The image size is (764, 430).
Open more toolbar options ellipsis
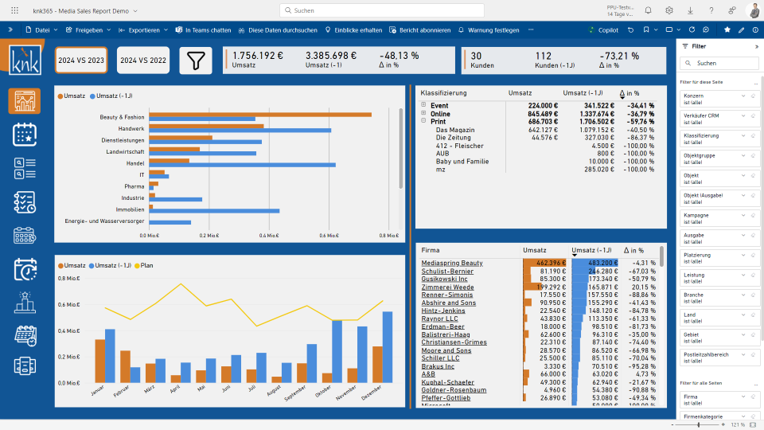(531, 30)
